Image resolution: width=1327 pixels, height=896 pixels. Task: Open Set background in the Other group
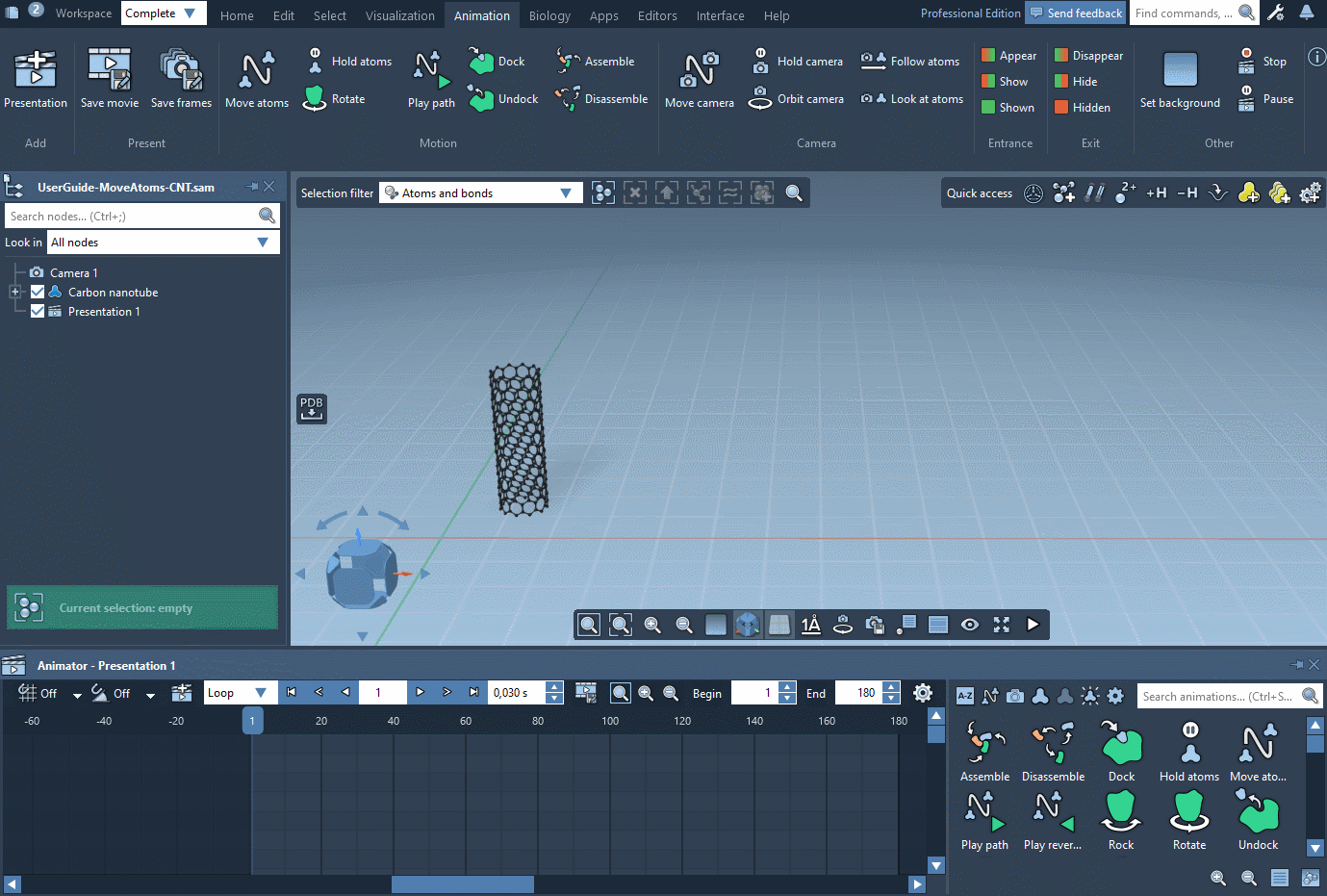tap(1180, 77)
